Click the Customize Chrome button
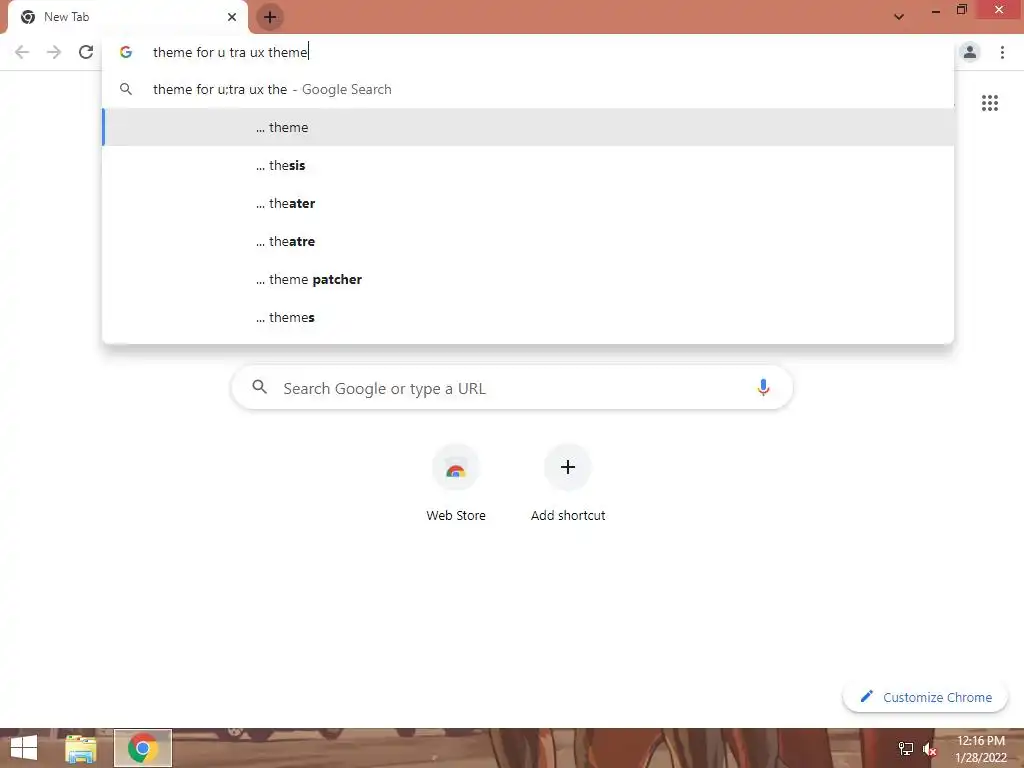 pyautogui.click(x=925, y=697)
